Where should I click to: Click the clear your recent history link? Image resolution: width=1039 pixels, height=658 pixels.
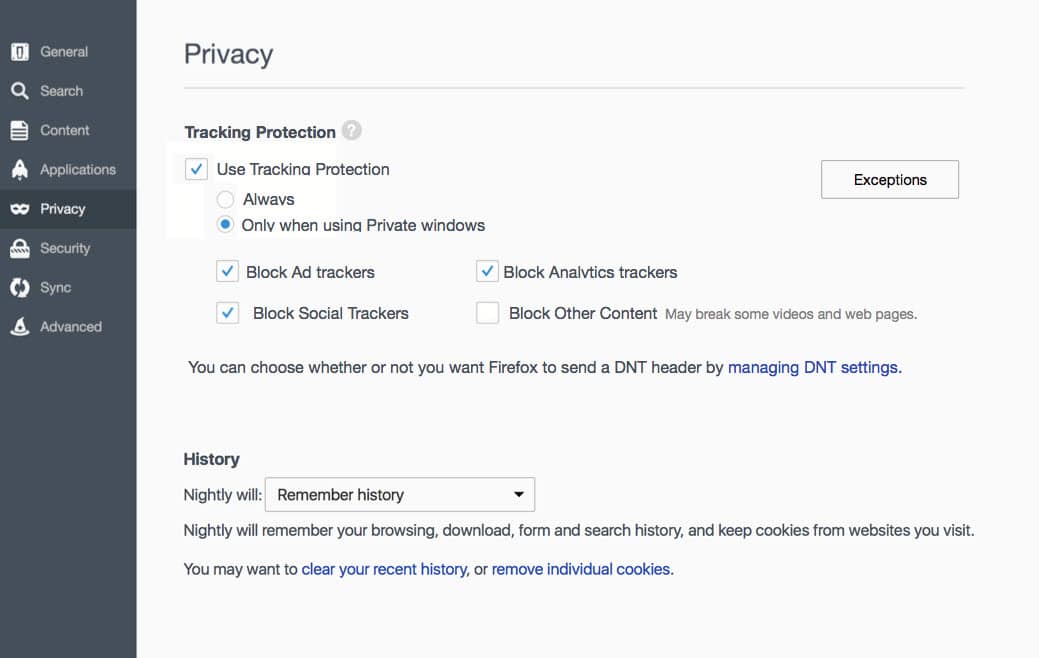coord(384,568)
